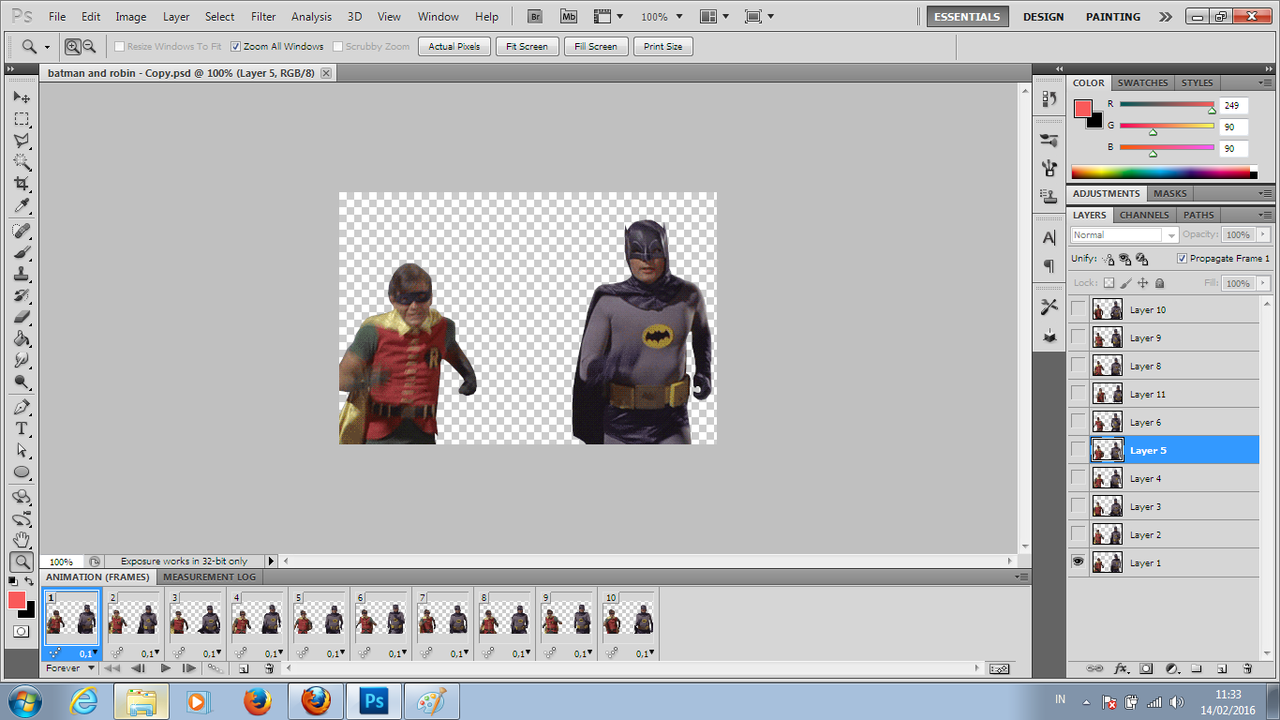Open the layer Fill slider arrow
This screenshot has height=720, width=1280.
click(x=1263, y=283)
